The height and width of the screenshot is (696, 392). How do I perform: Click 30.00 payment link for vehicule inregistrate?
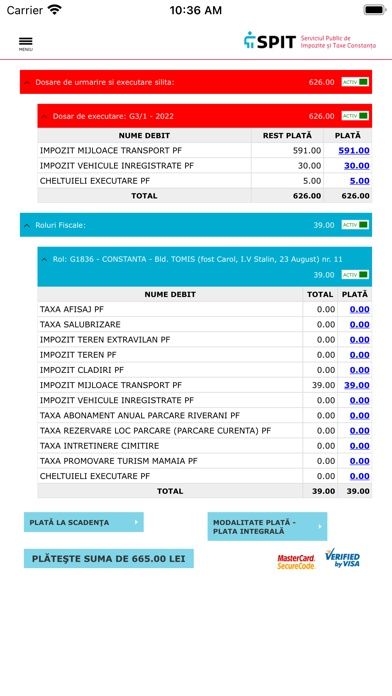pyautogui.click(x=356, y=166)
